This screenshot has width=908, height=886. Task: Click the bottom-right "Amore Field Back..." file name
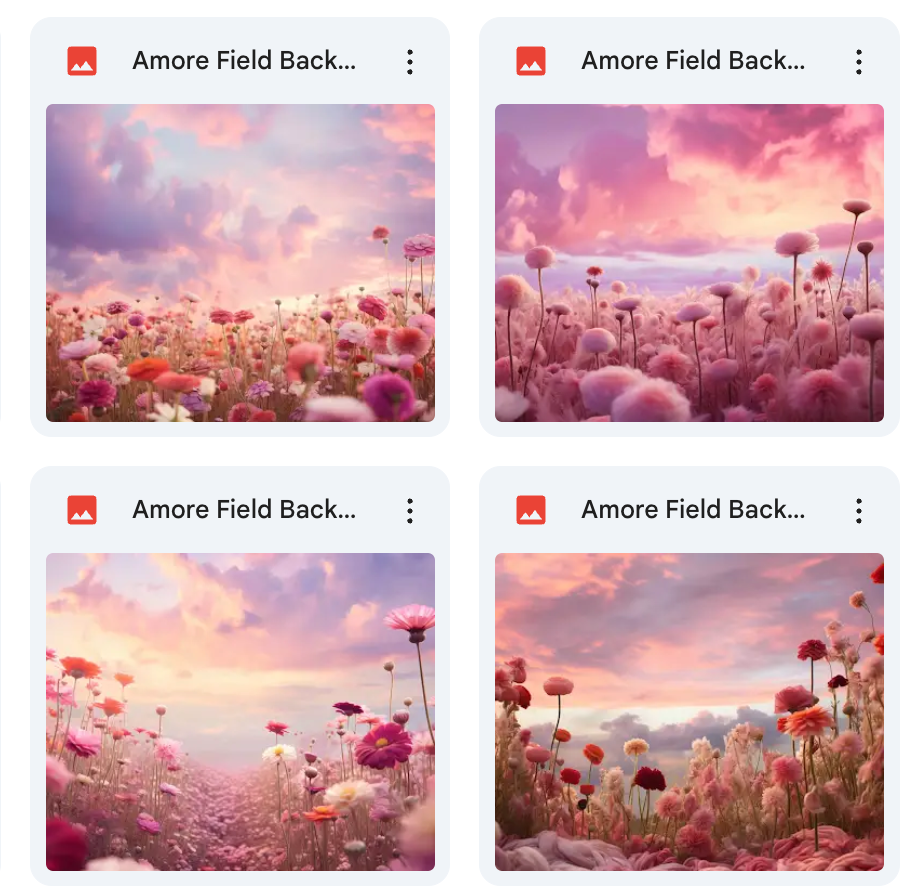[x=693, y=509]
